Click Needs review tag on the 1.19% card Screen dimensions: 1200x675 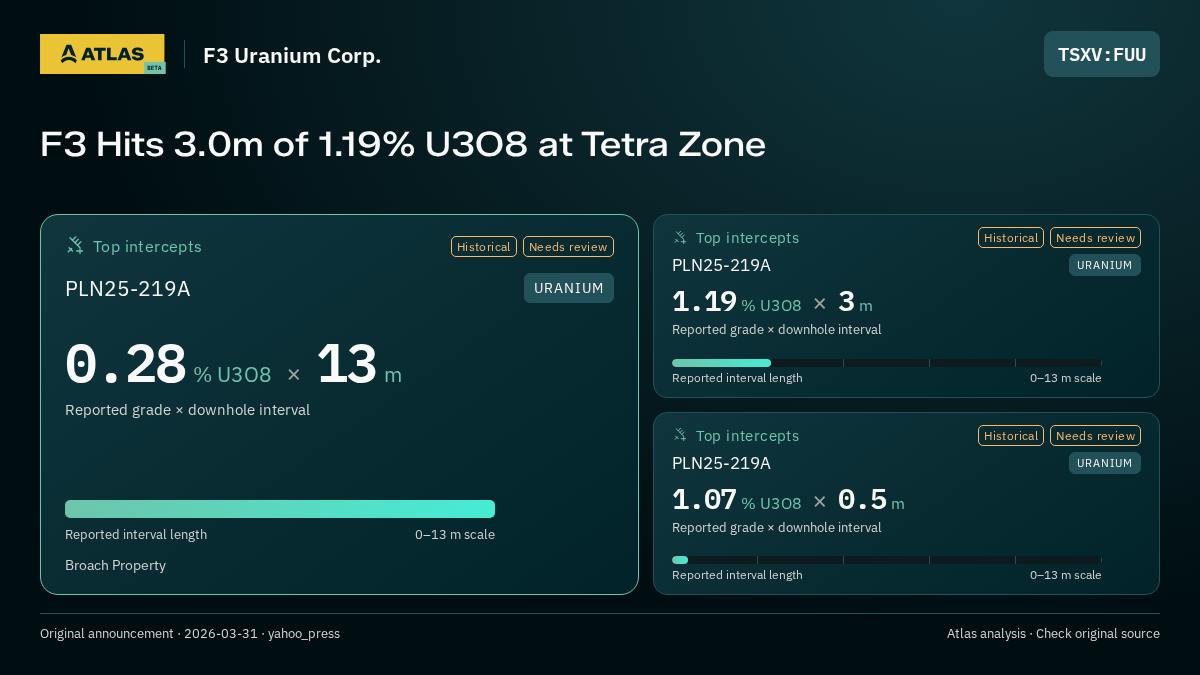pos(1095,238)
